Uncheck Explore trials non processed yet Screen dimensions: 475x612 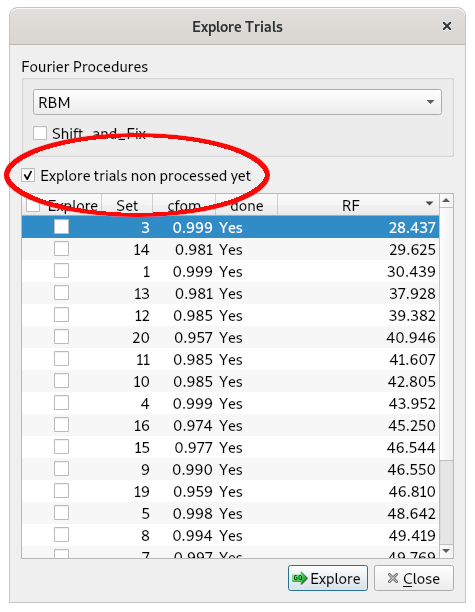coord(28,176)
